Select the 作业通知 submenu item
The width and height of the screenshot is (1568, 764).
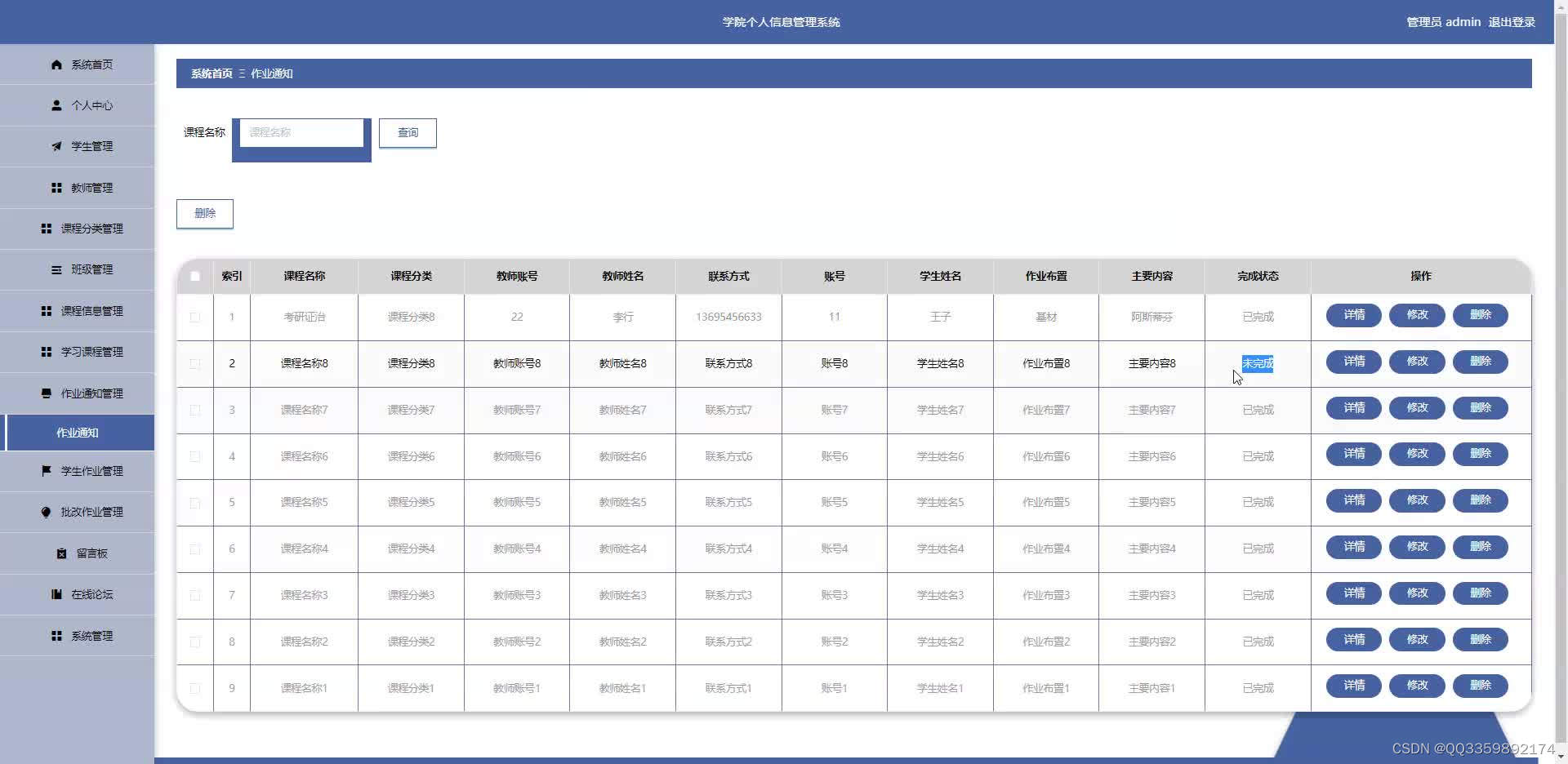77,433
